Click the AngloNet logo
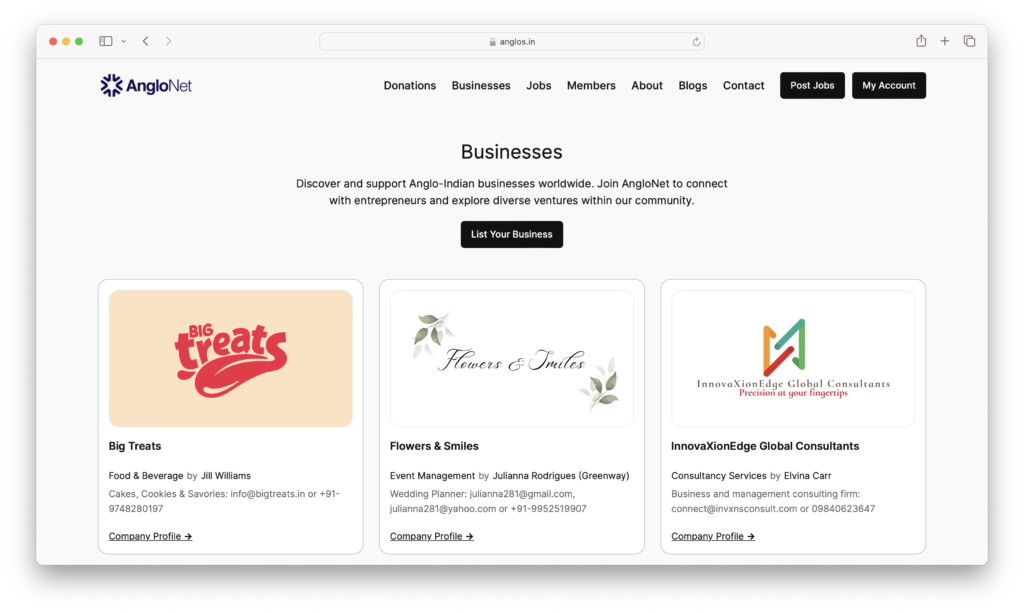 [x=146, y=86]
